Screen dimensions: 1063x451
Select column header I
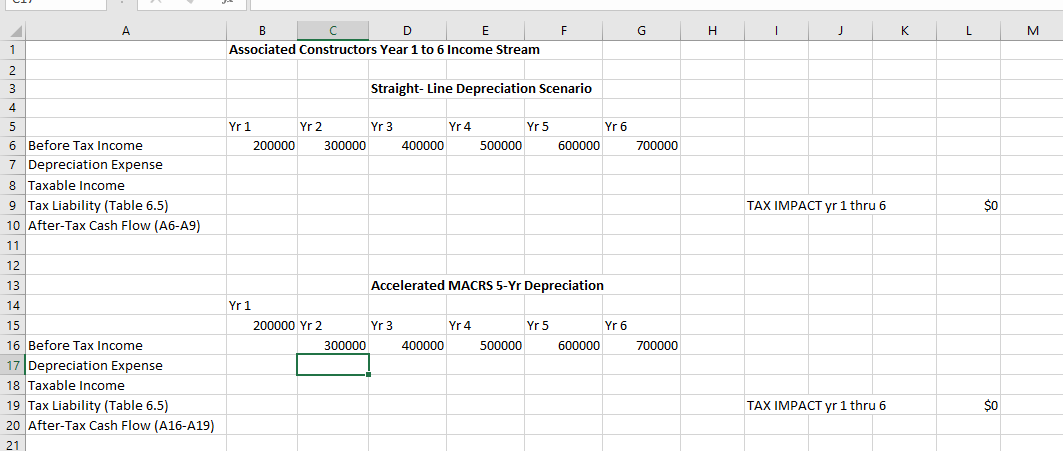tap(776, 30)
